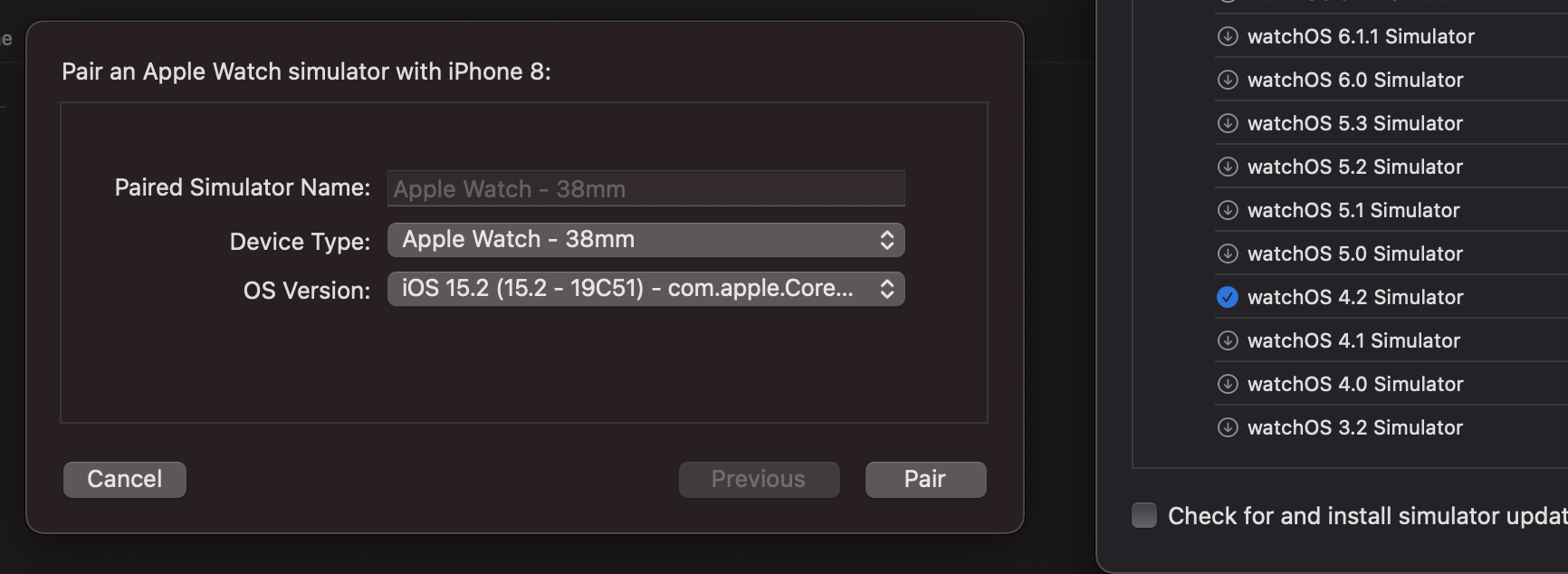
Task: Expand the OS Version stepper arrows
Action: (888, 289)
